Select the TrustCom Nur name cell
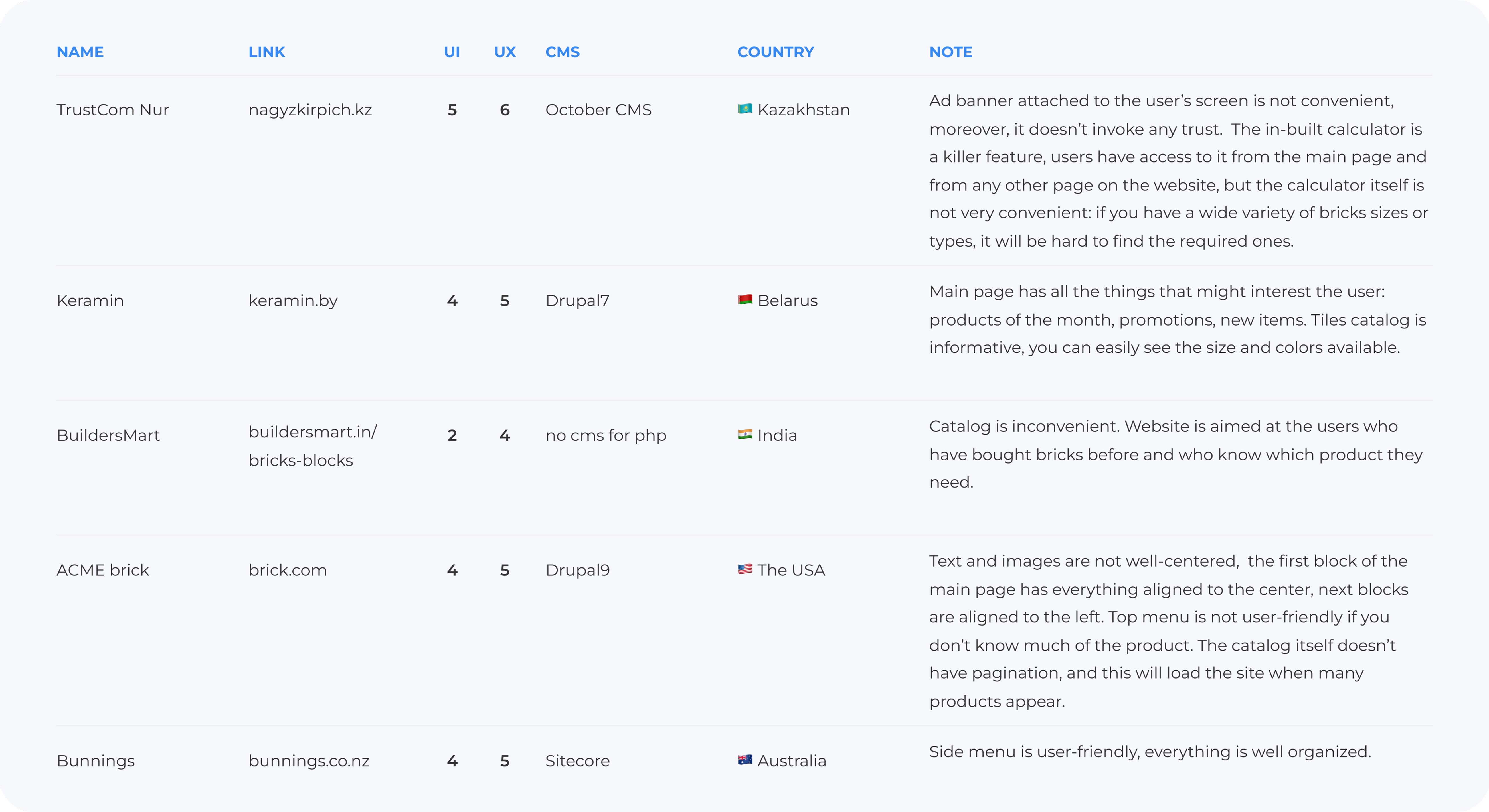The height and width of the screenshot is (812, 1489). [x=113, y=110]
